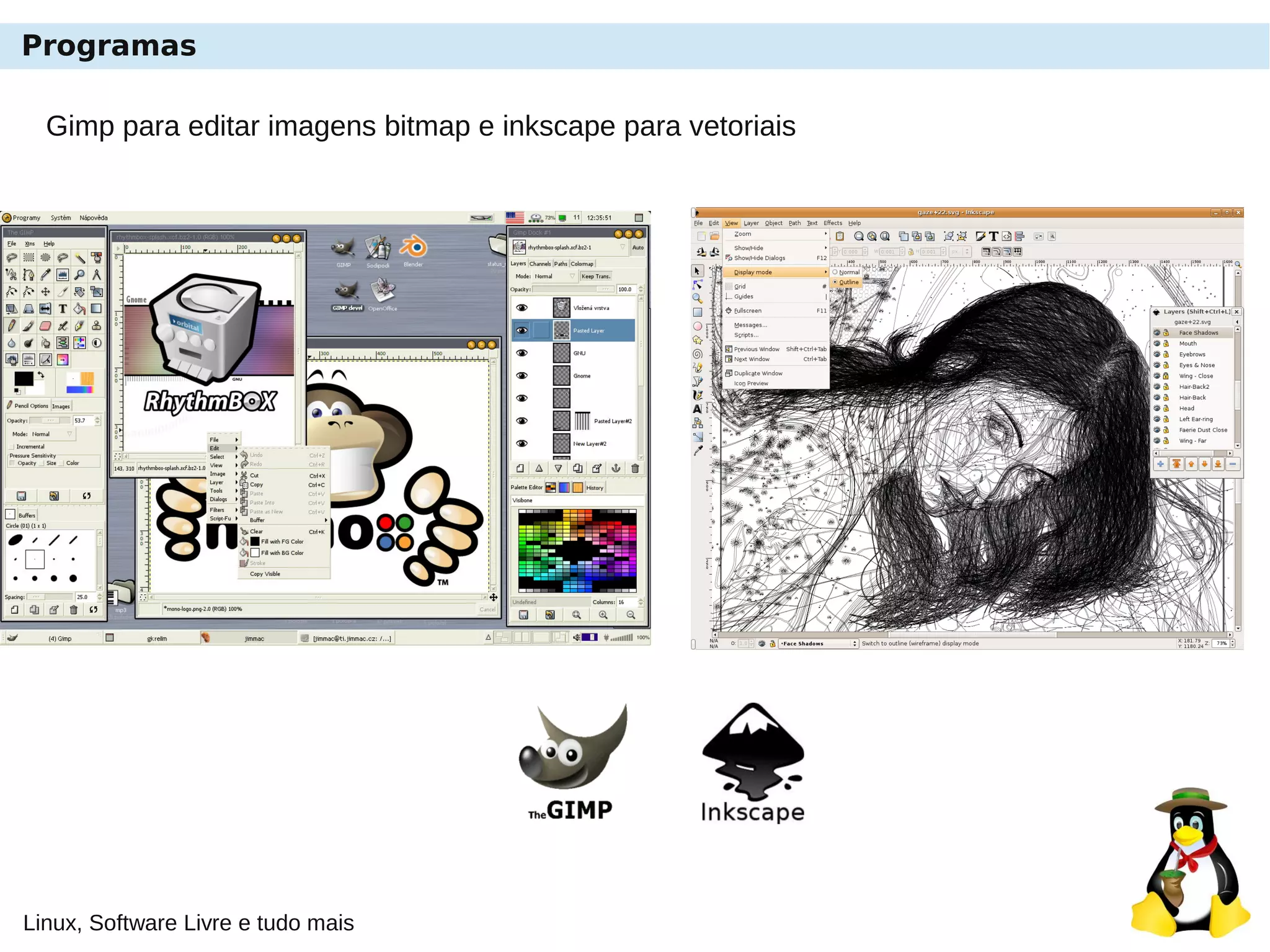Select the Inkscape Spiral tool
This screenshot has width=1270, height=952.
[x=698, y=354]
